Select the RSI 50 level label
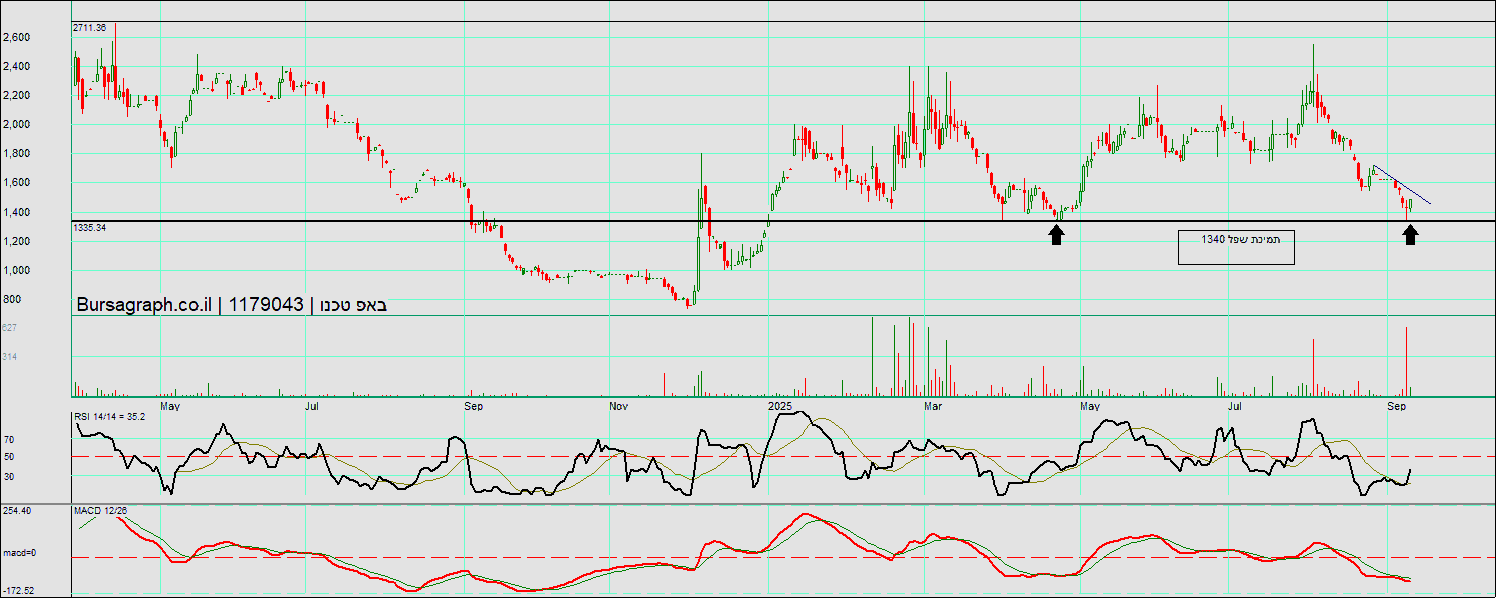The image size is (1496, 598). [9, 457]
